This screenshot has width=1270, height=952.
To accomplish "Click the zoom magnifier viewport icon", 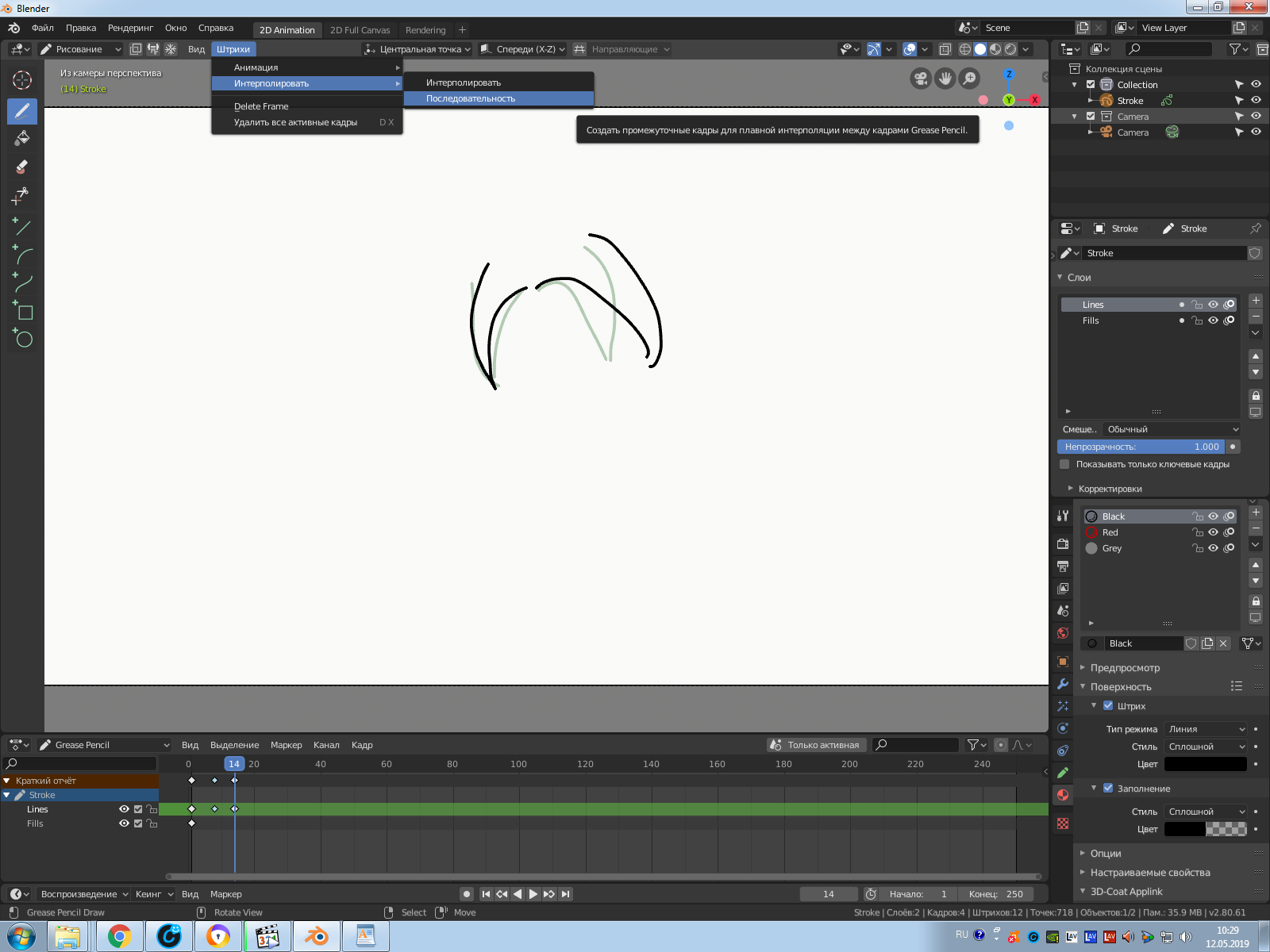I will (x=970, y=79).
